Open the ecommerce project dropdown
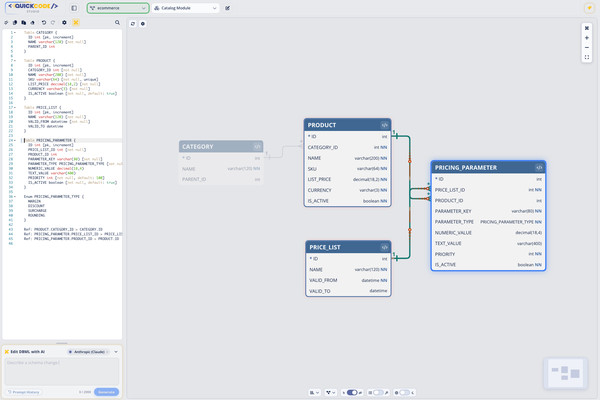Image resolution: width=600 pixels, height=400 pixels. click(118, 8)
